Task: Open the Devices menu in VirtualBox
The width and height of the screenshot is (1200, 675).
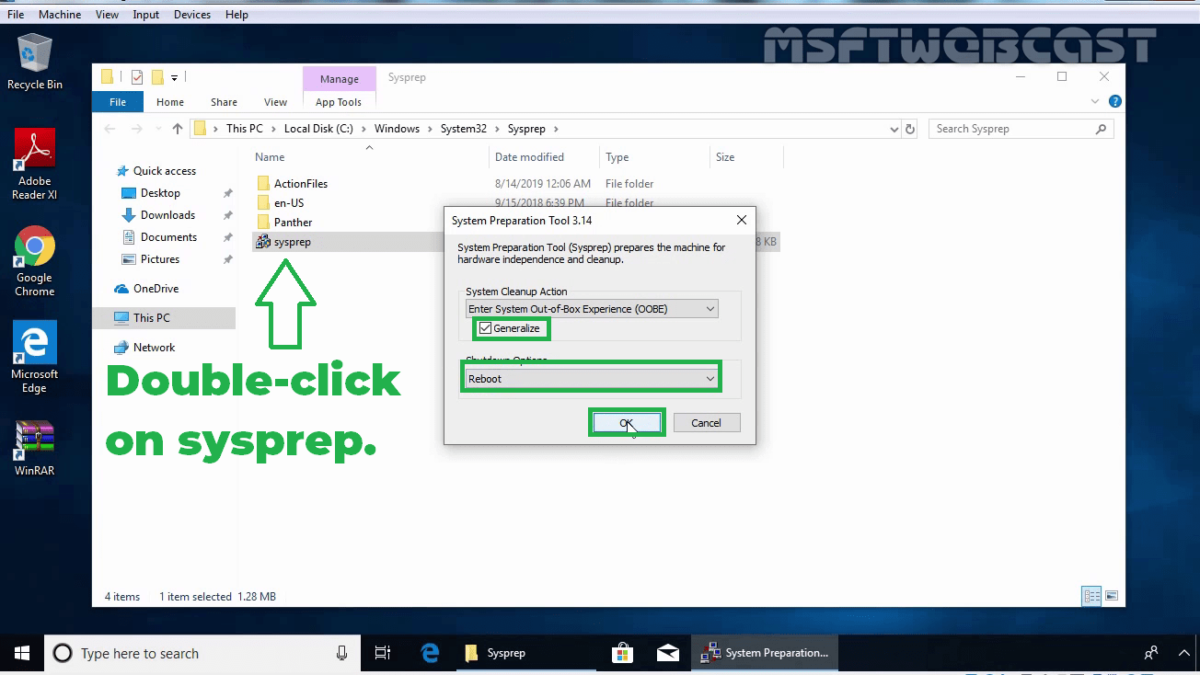Action: point(192,15)
